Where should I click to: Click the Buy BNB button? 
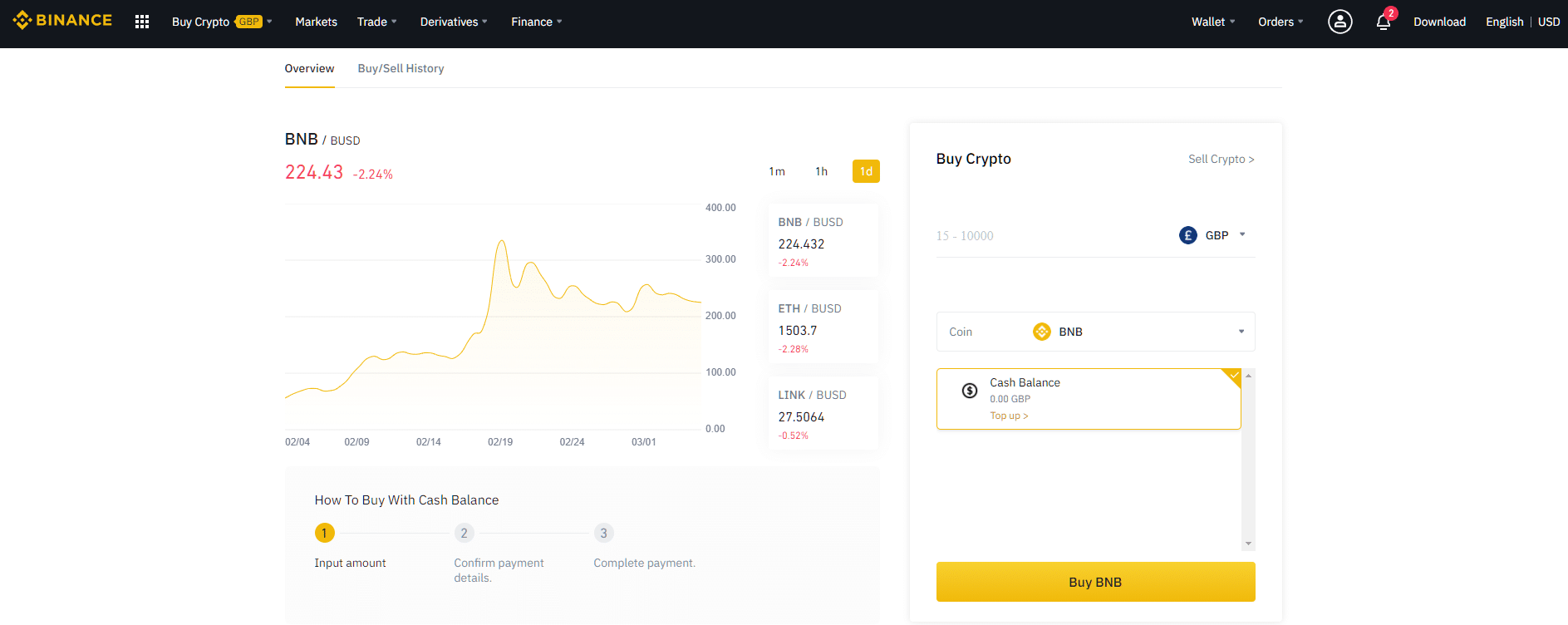click(1095, 582)
